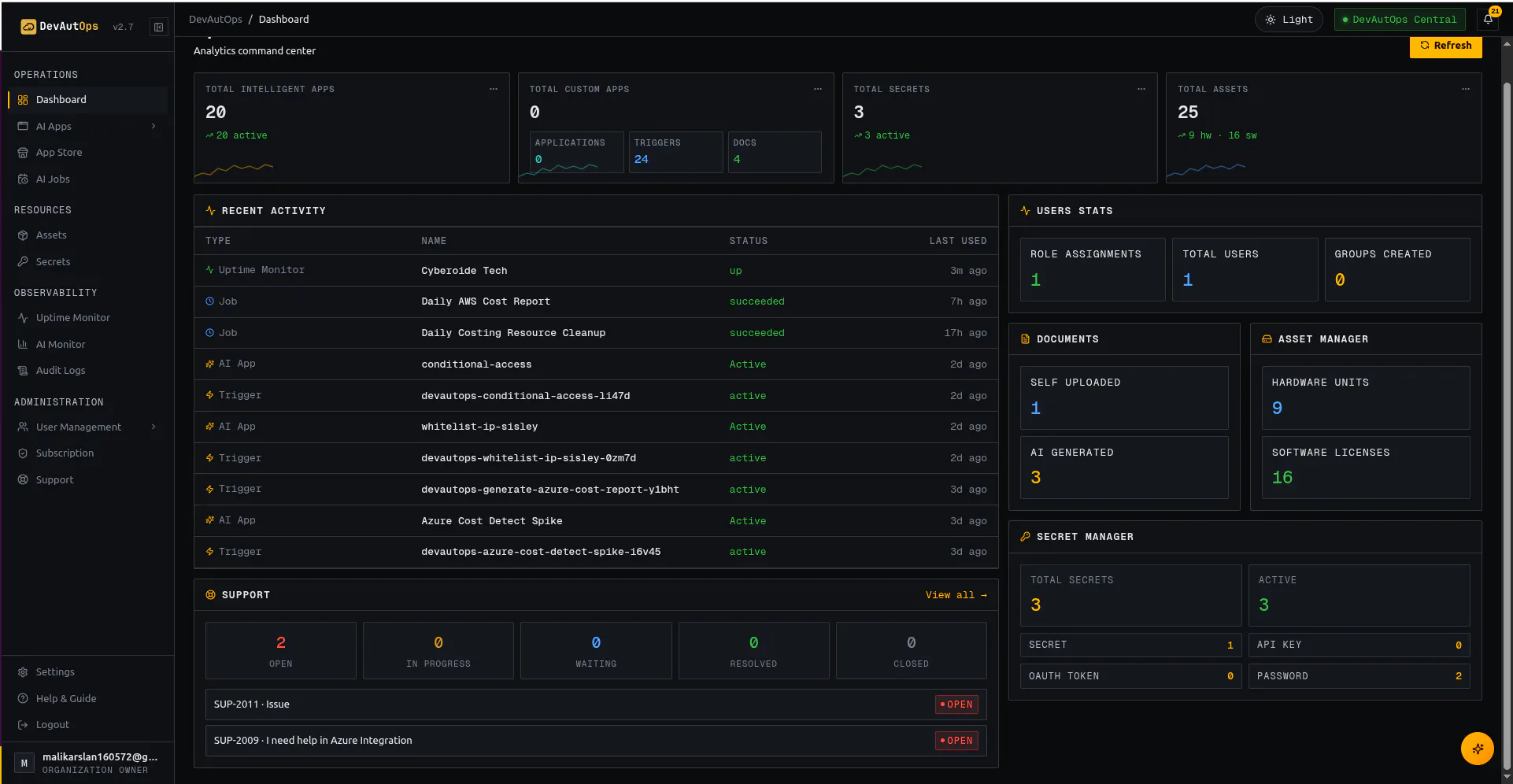
Task: Click the Asset Manager panel icon
Action: pos(1267,339)
